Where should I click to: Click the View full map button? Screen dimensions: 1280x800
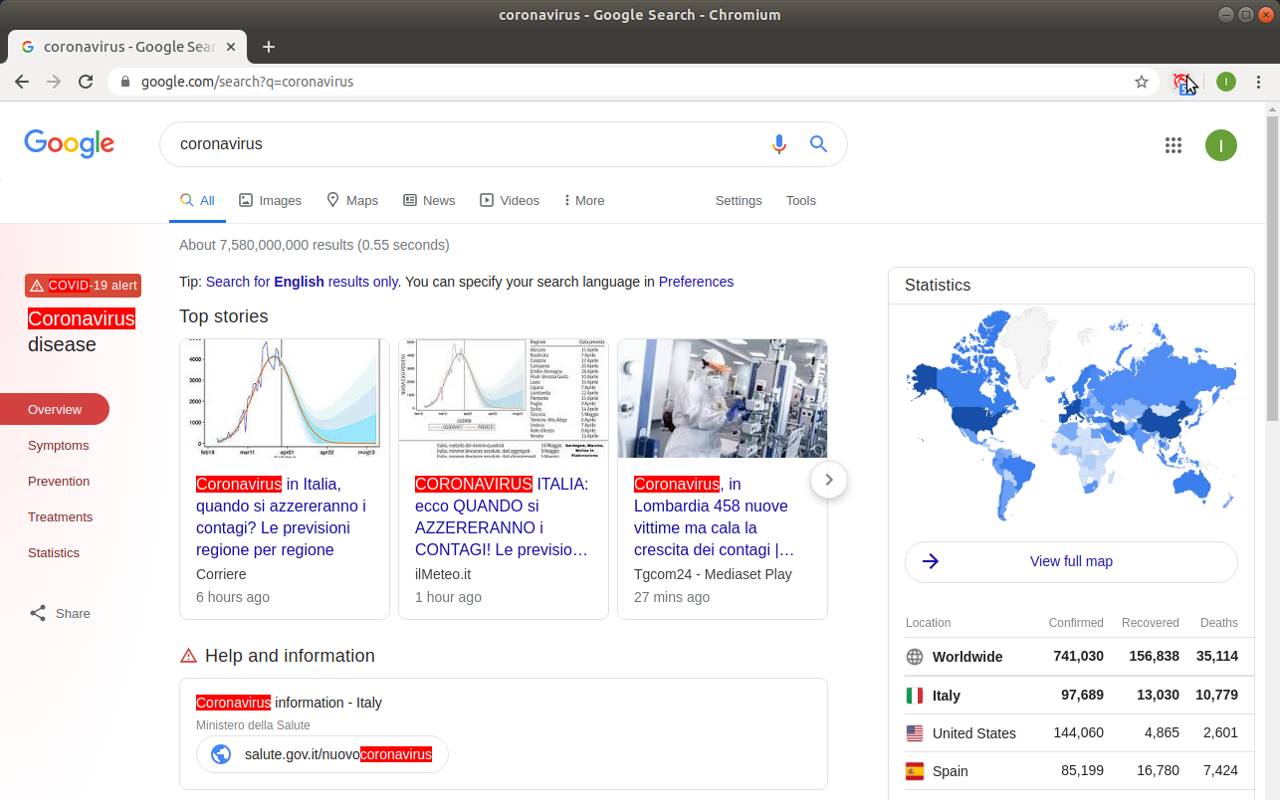point(1071,561)
